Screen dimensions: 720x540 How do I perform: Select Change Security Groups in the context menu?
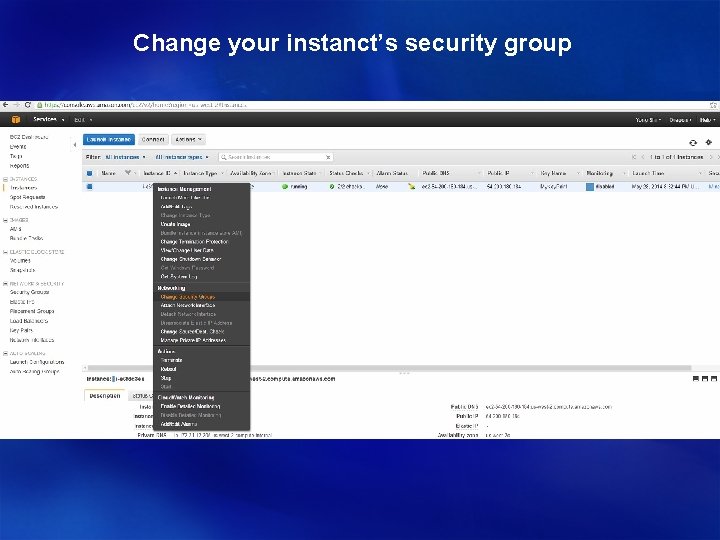tap(188, 297)
